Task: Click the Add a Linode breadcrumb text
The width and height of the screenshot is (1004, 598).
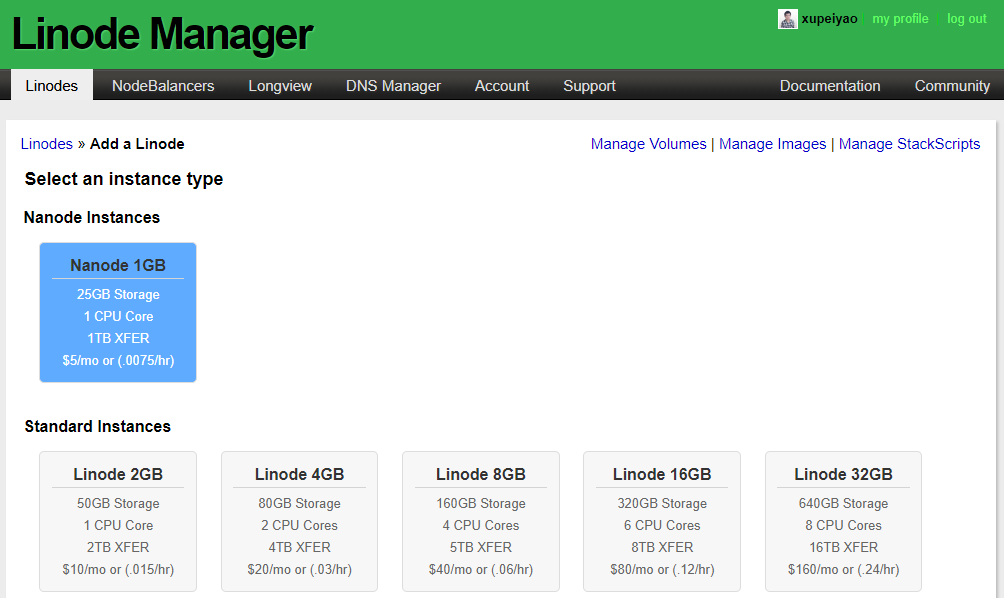Action: click(x=137, y=143)
